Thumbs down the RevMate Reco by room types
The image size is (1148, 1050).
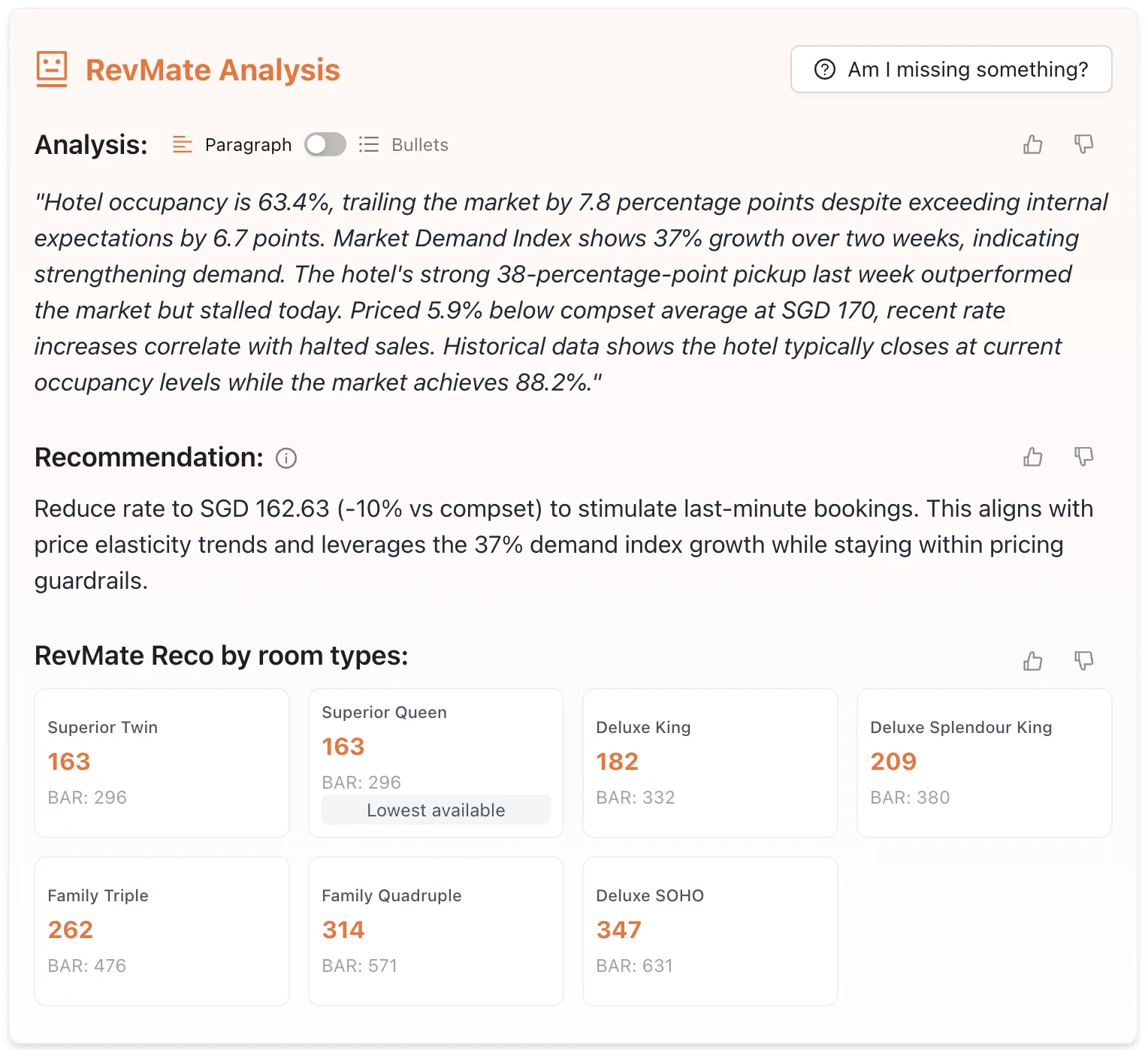coord(1084,661)
